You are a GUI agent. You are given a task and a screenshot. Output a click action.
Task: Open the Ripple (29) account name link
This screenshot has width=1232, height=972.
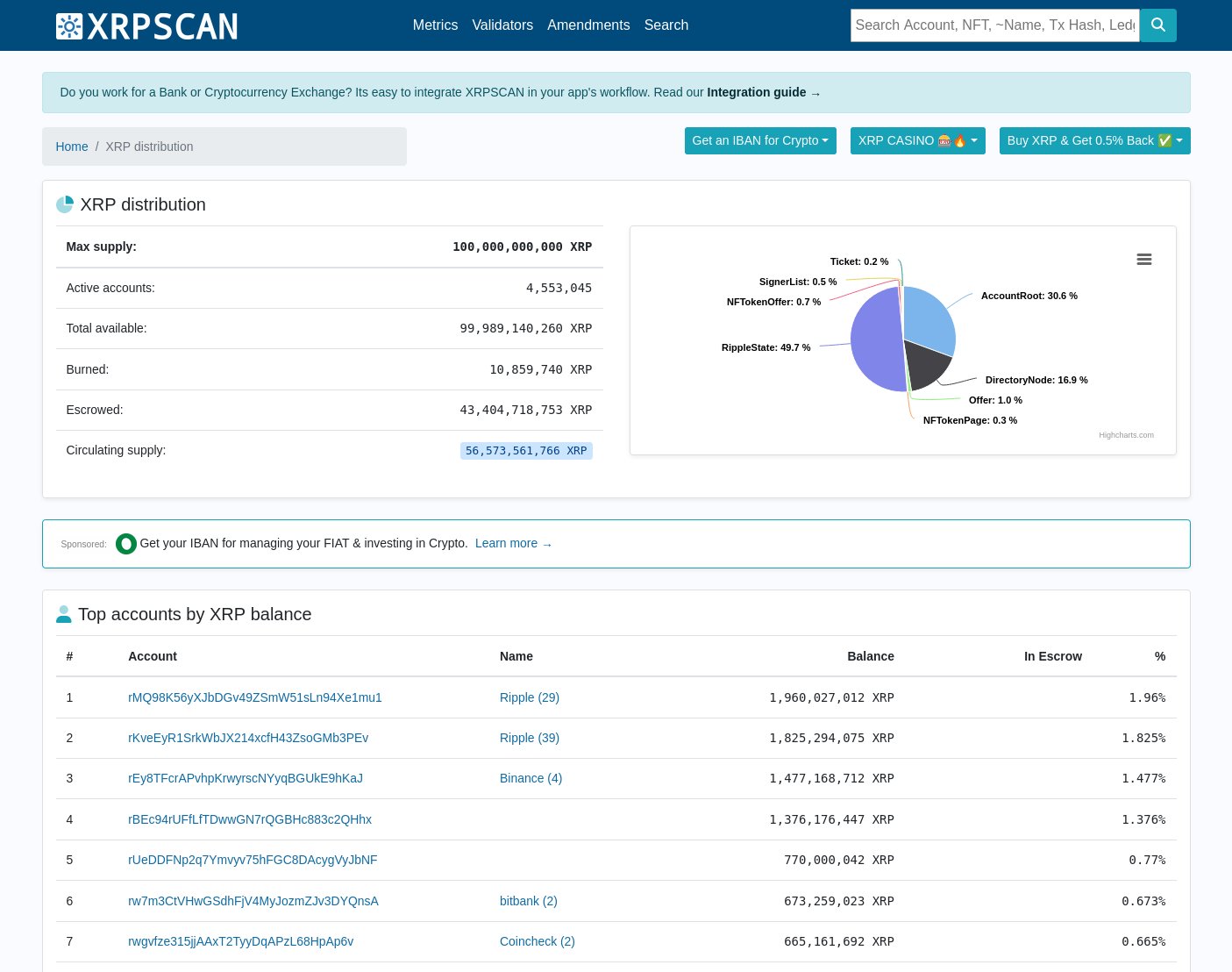coord(529,697)
